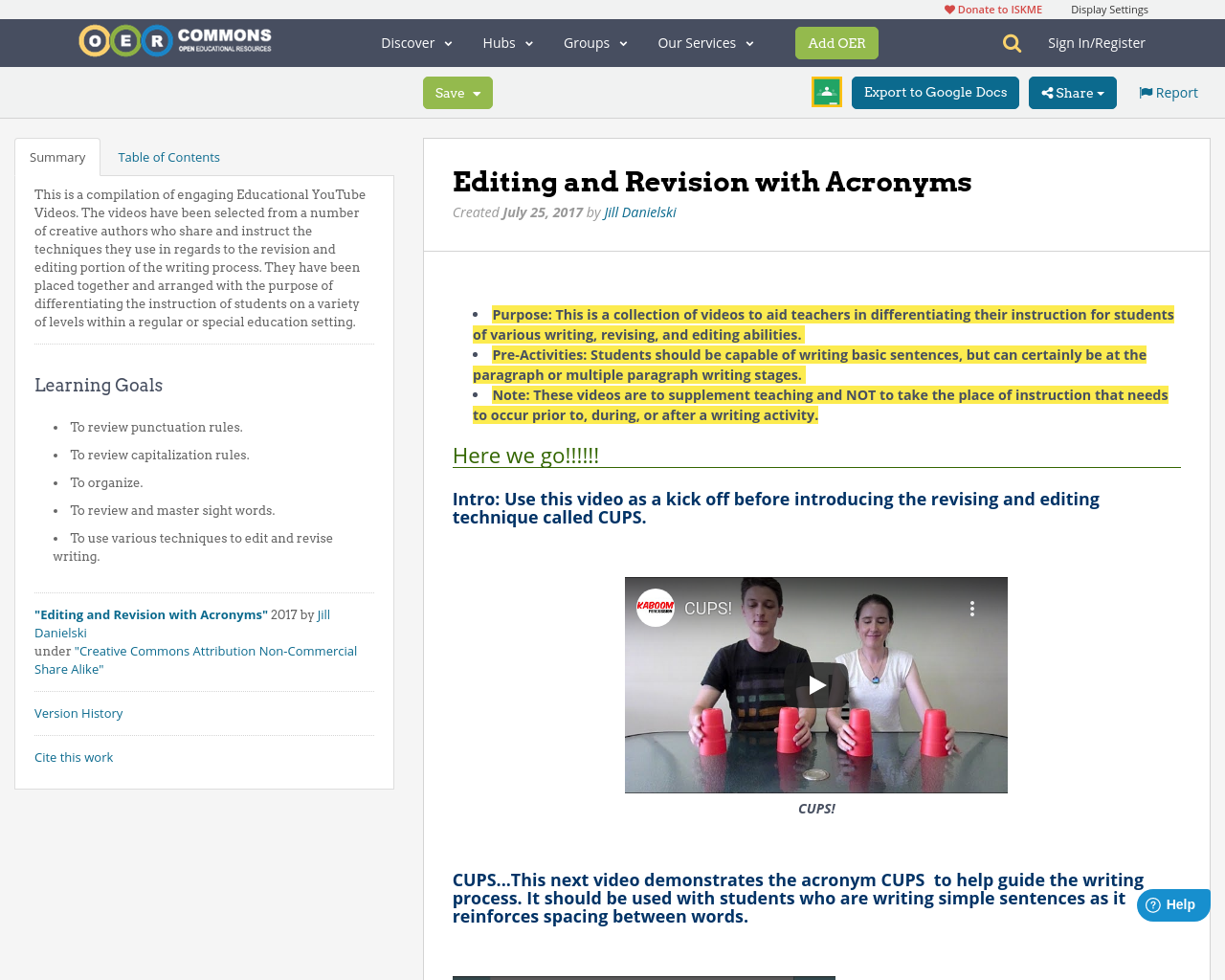Viewport: 1225px width, 980px height.
Task: Select the Summary tab
Action: tap(57, 155)
